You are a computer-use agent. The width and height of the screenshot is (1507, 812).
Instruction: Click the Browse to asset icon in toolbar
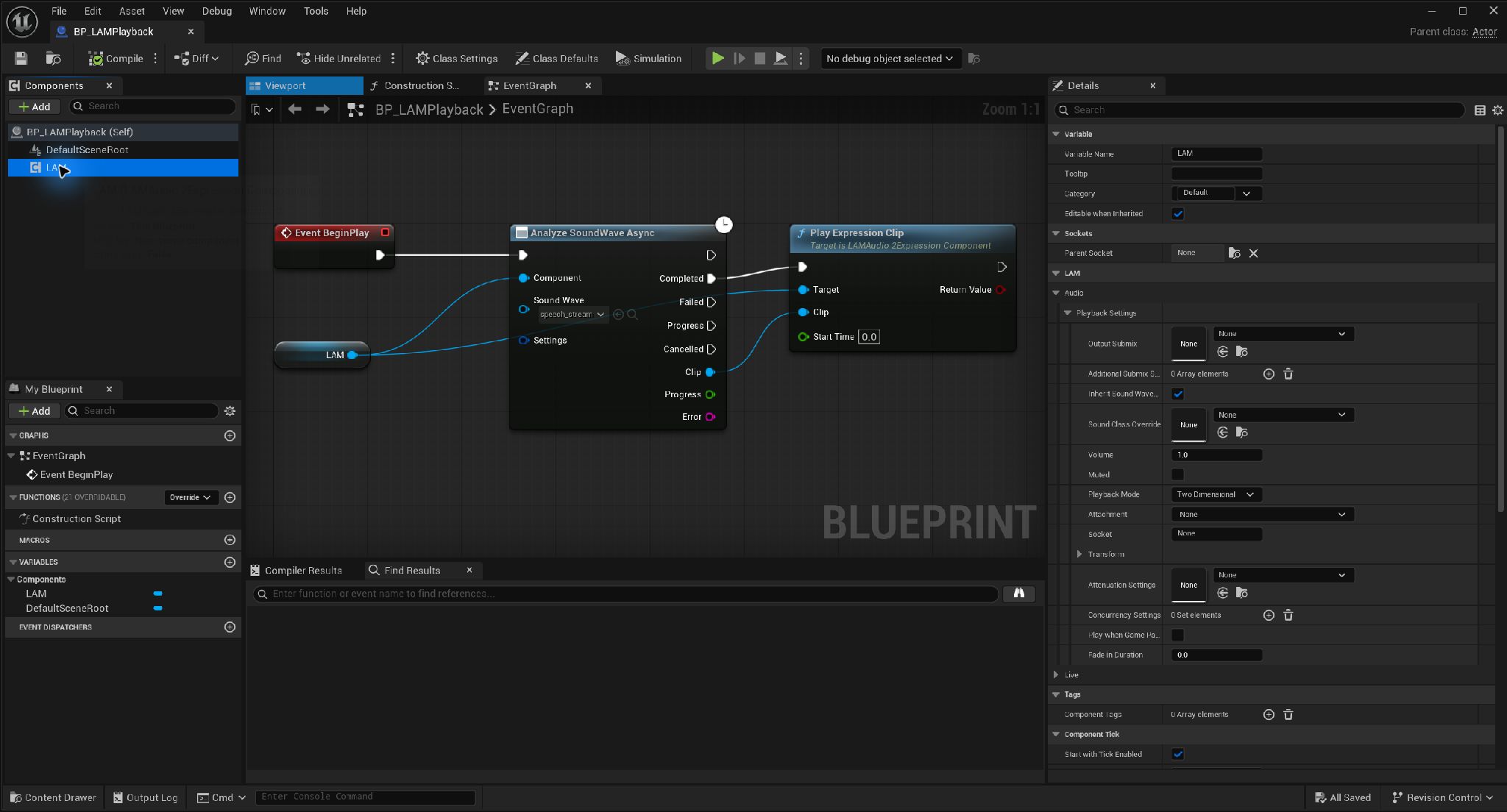53,58
